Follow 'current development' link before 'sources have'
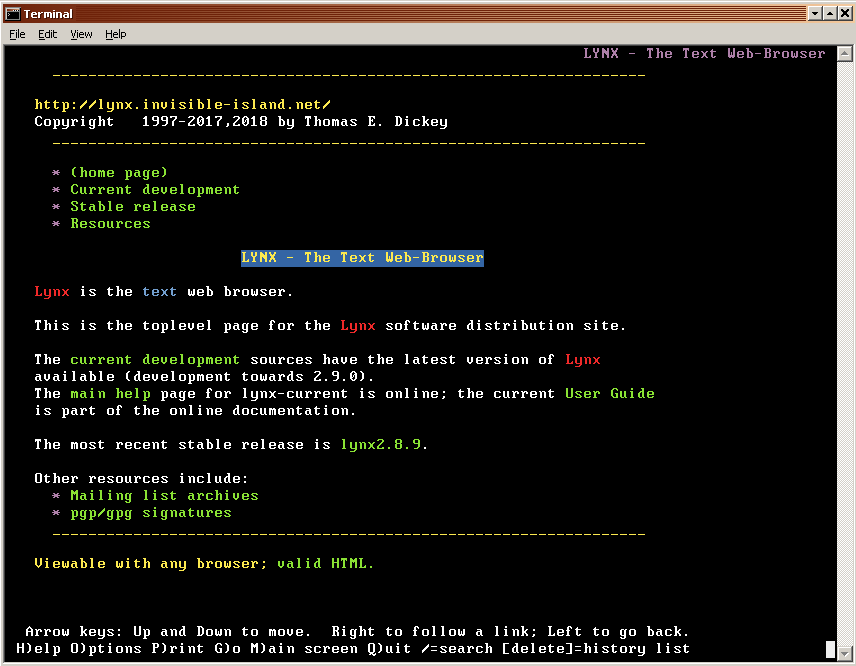The width and height of the screenshot is (856, 666). (x=155, y=360)
